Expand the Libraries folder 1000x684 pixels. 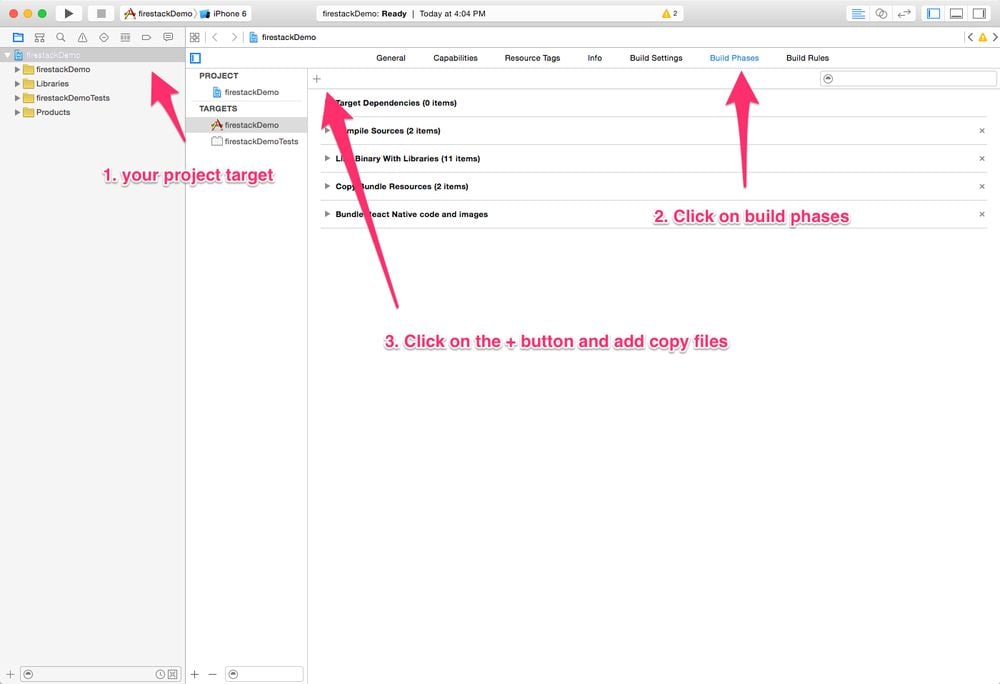17,84
